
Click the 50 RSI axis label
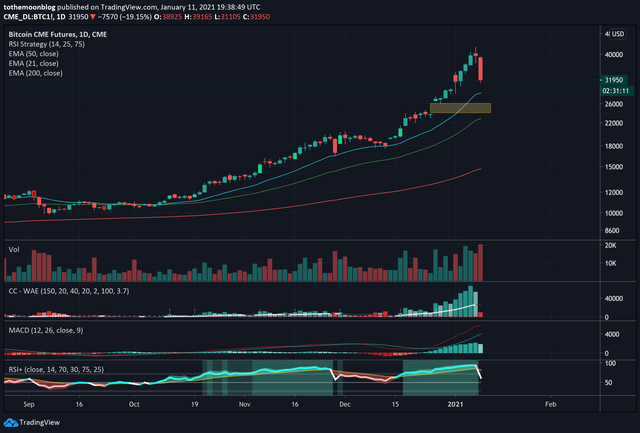tap(609, 383)
